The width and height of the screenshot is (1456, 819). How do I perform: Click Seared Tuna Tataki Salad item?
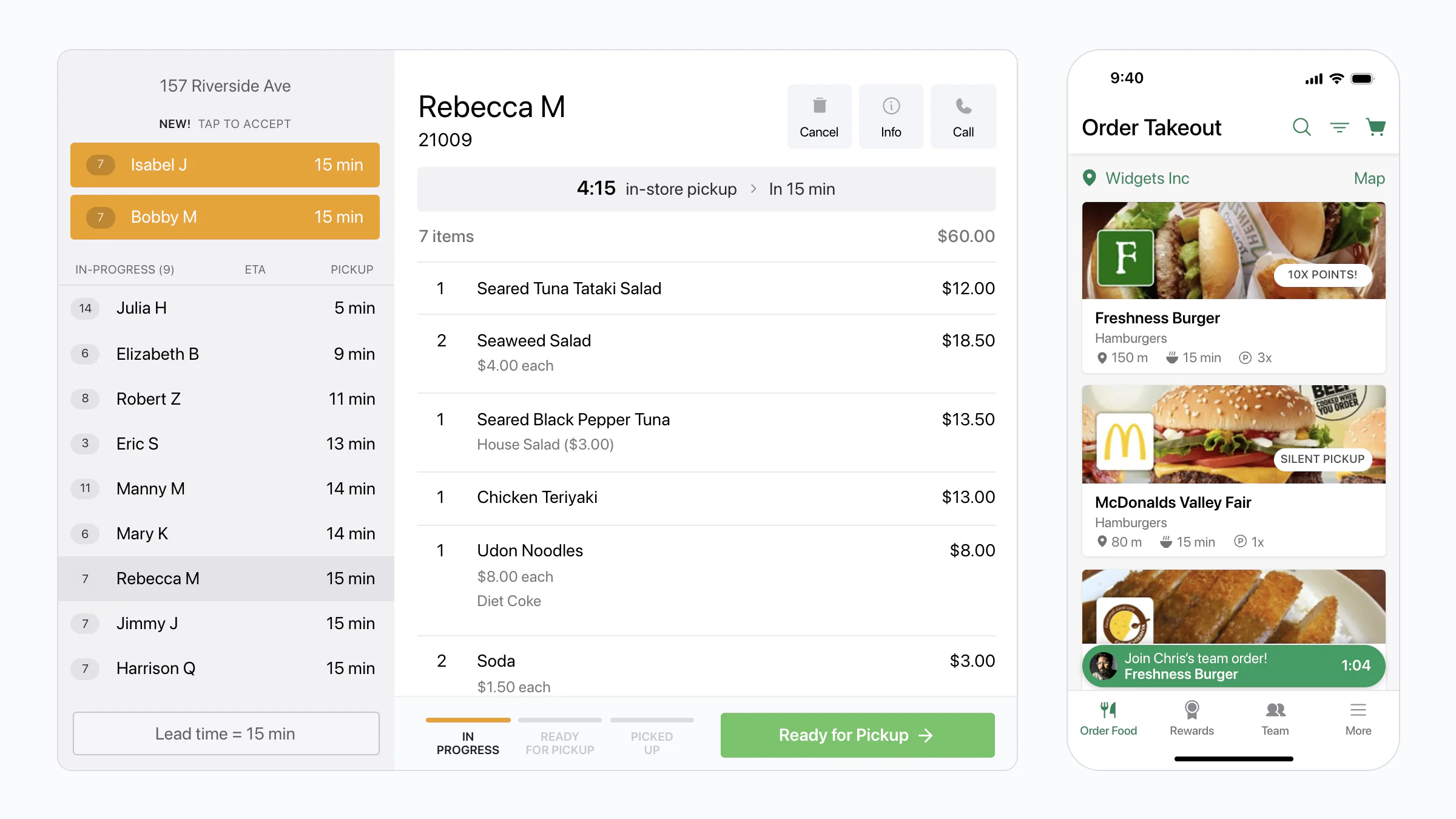pyautogui.click(x=706, y=288)
